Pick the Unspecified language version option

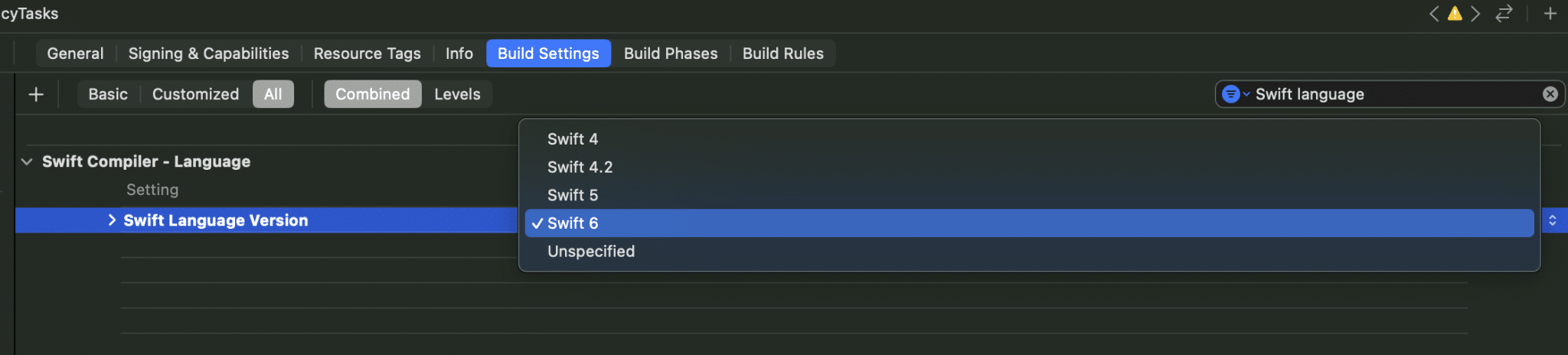(591, 251)
